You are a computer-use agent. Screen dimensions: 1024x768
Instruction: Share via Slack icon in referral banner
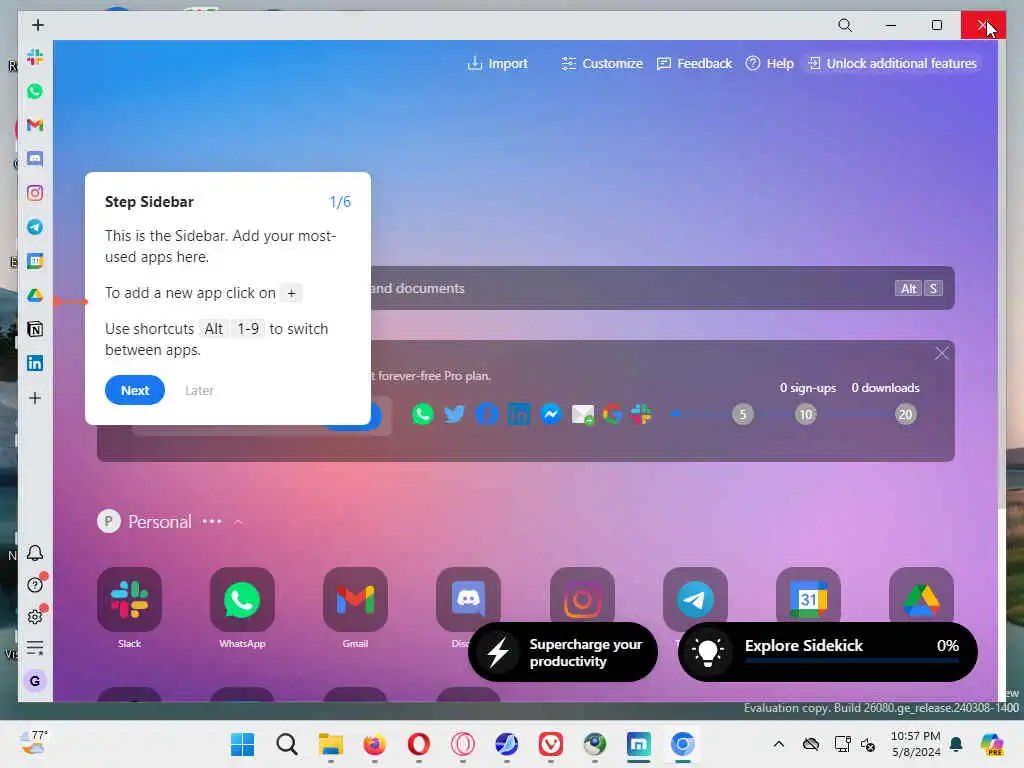(x=641, y=414)
